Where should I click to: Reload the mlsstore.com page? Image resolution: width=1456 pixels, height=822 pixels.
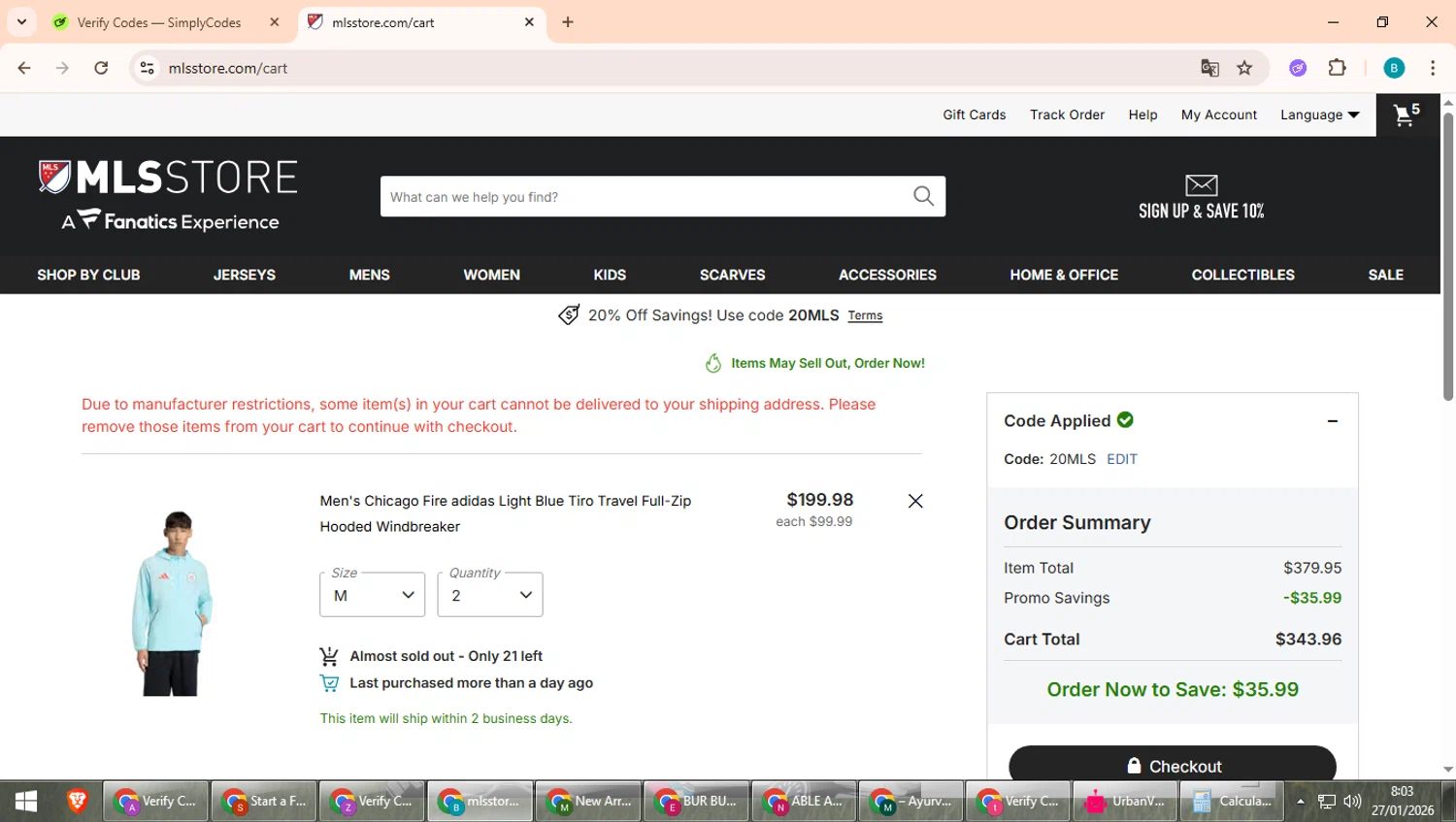101,68
